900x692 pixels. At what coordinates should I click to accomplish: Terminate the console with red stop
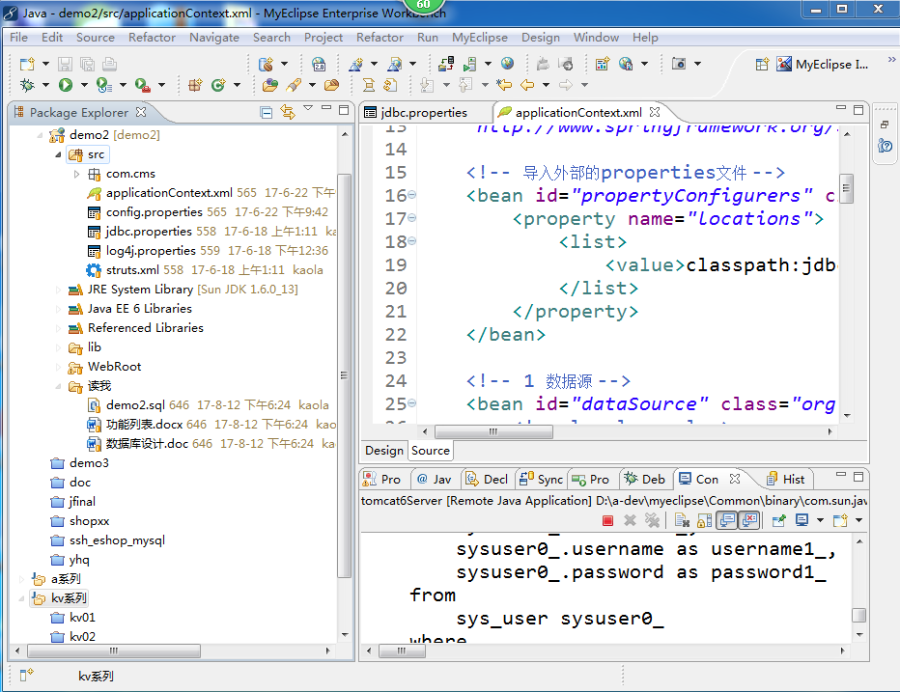pos(608,520)
